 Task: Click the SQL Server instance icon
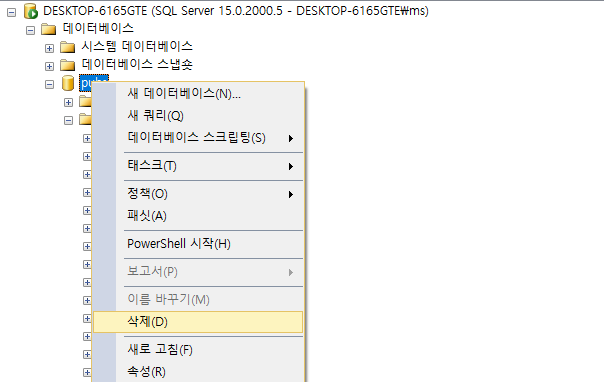coord(30,11)
